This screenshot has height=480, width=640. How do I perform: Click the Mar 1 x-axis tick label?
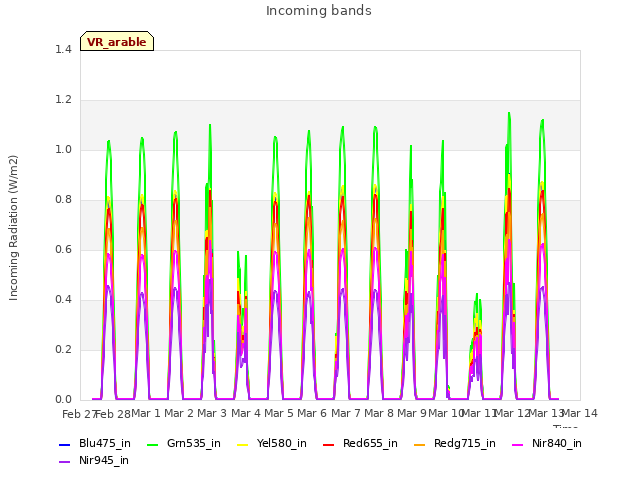tap(146, 413)
